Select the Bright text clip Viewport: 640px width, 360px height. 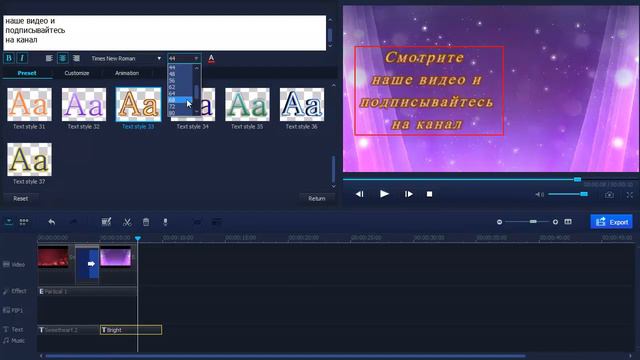click(131, 330)
